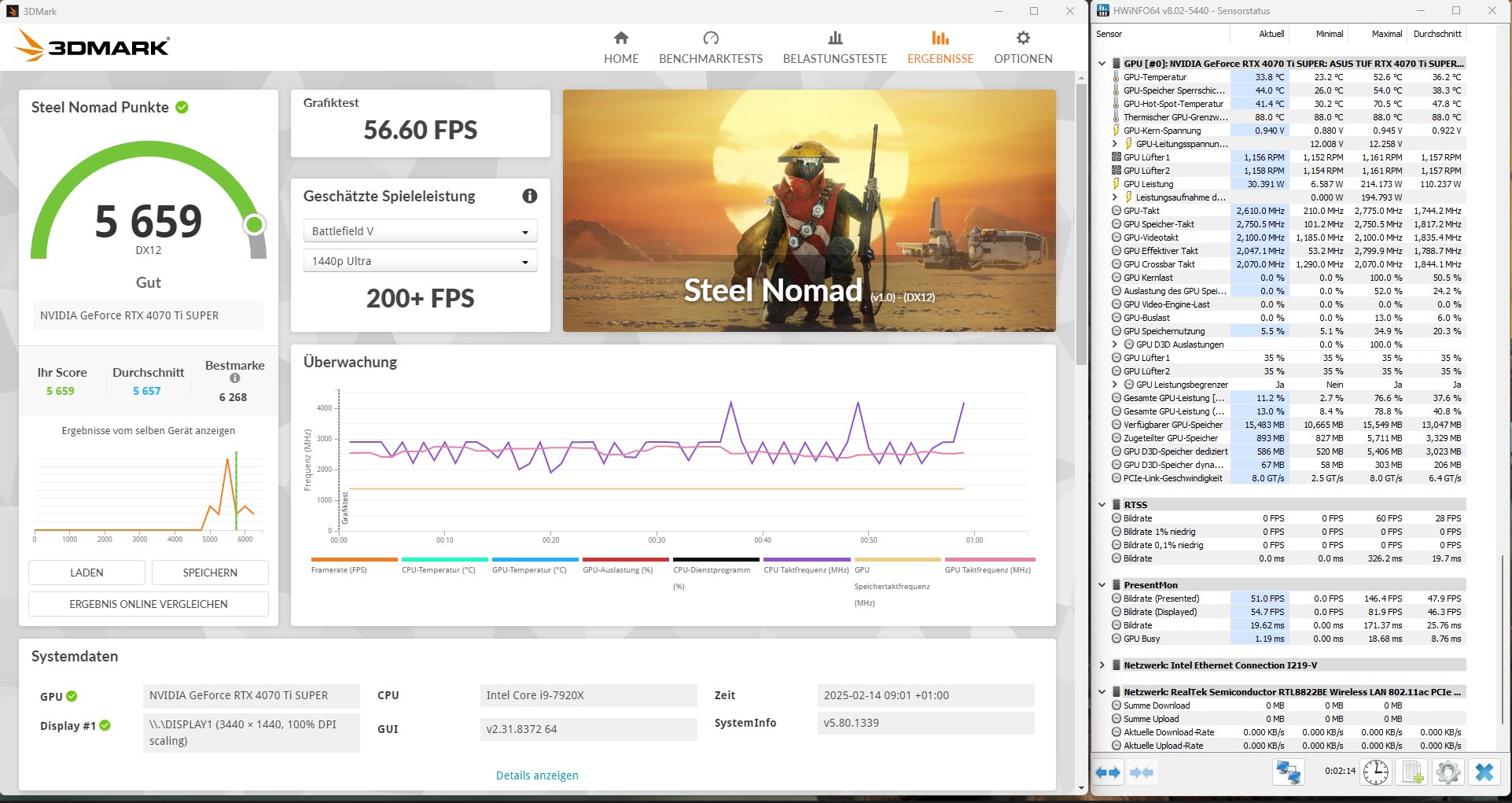Go to the HOME tab in 3DMark
The width and height of the screenshot is (1512, 803).
tap(621, 48)
